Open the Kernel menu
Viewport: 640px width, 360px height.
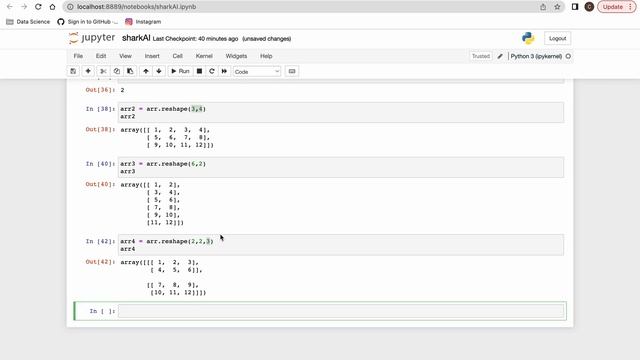[204, 56]
